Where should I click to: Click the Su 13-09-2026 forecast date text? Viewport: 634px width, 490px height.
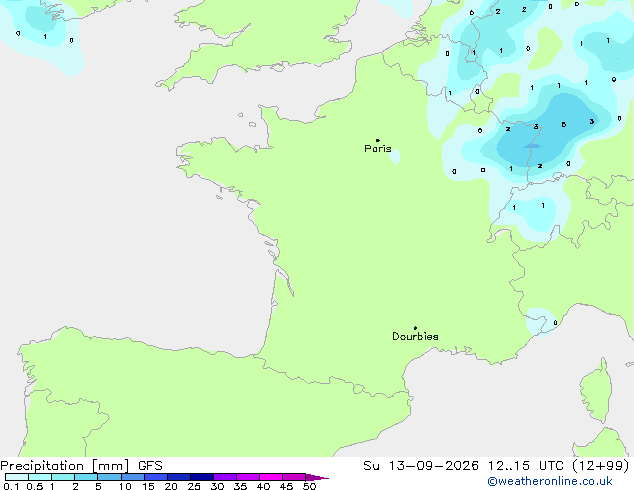coord(421,465)
